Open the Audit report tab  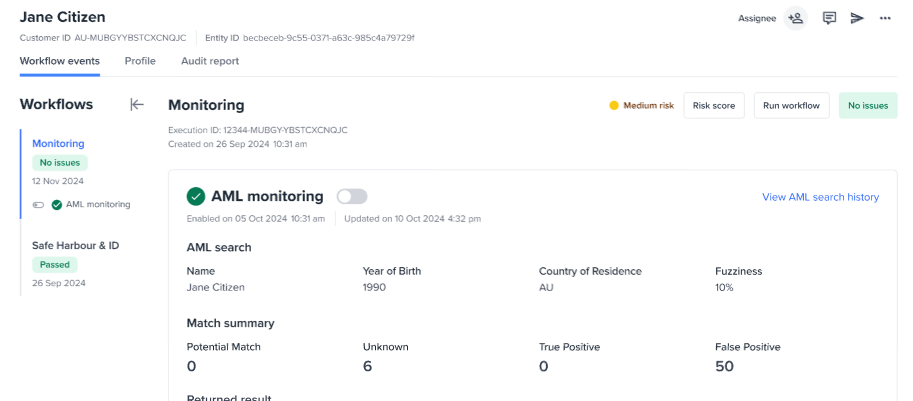coord(210,61)
